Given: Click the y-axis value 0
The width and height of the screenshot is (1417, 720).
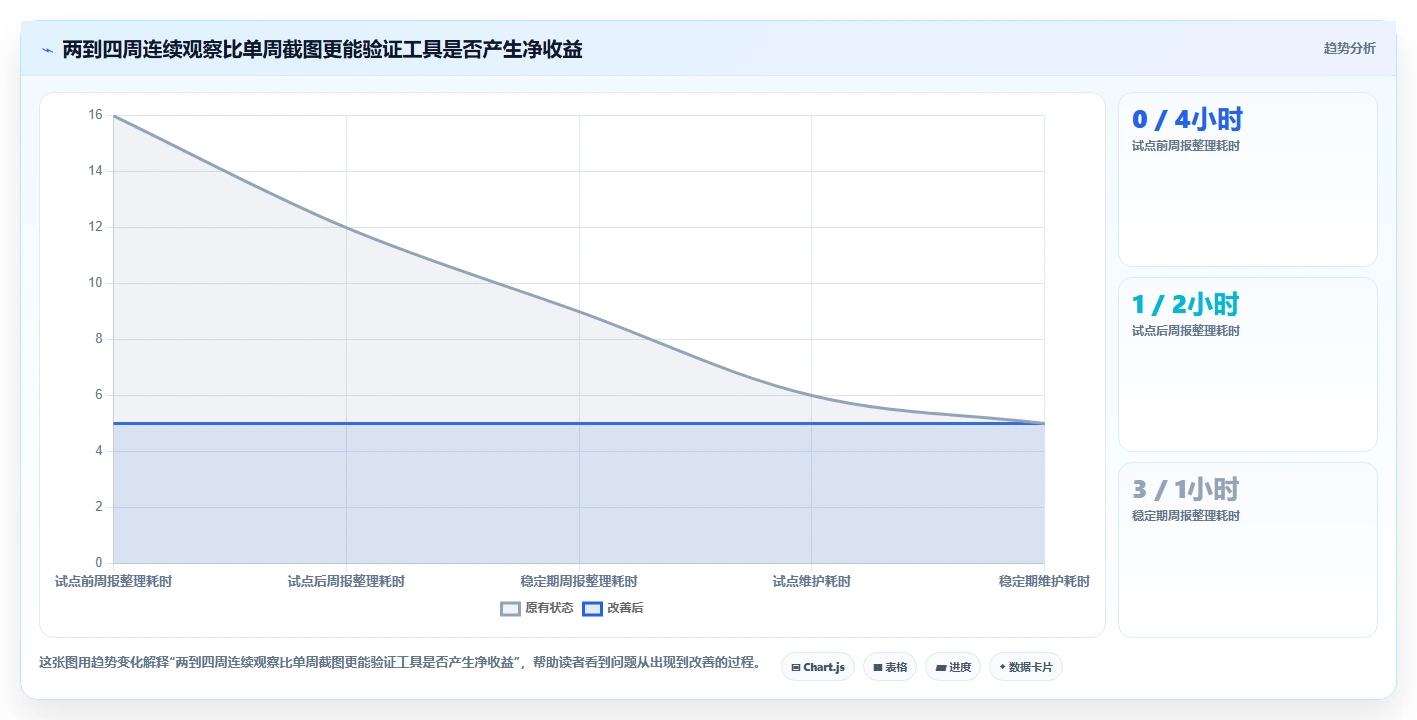Looking at the screenshot, I should (98, 563).
